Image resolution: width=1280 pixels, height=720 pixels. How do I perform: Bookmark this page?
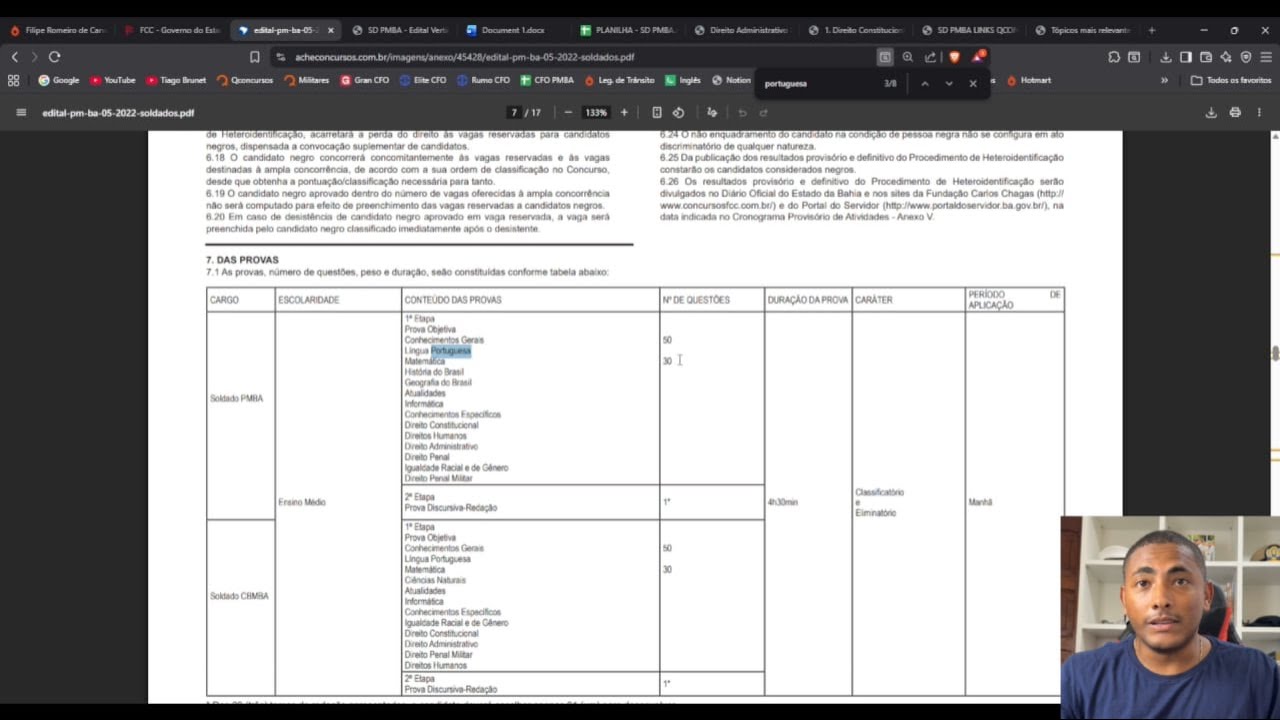coord(255,57)
